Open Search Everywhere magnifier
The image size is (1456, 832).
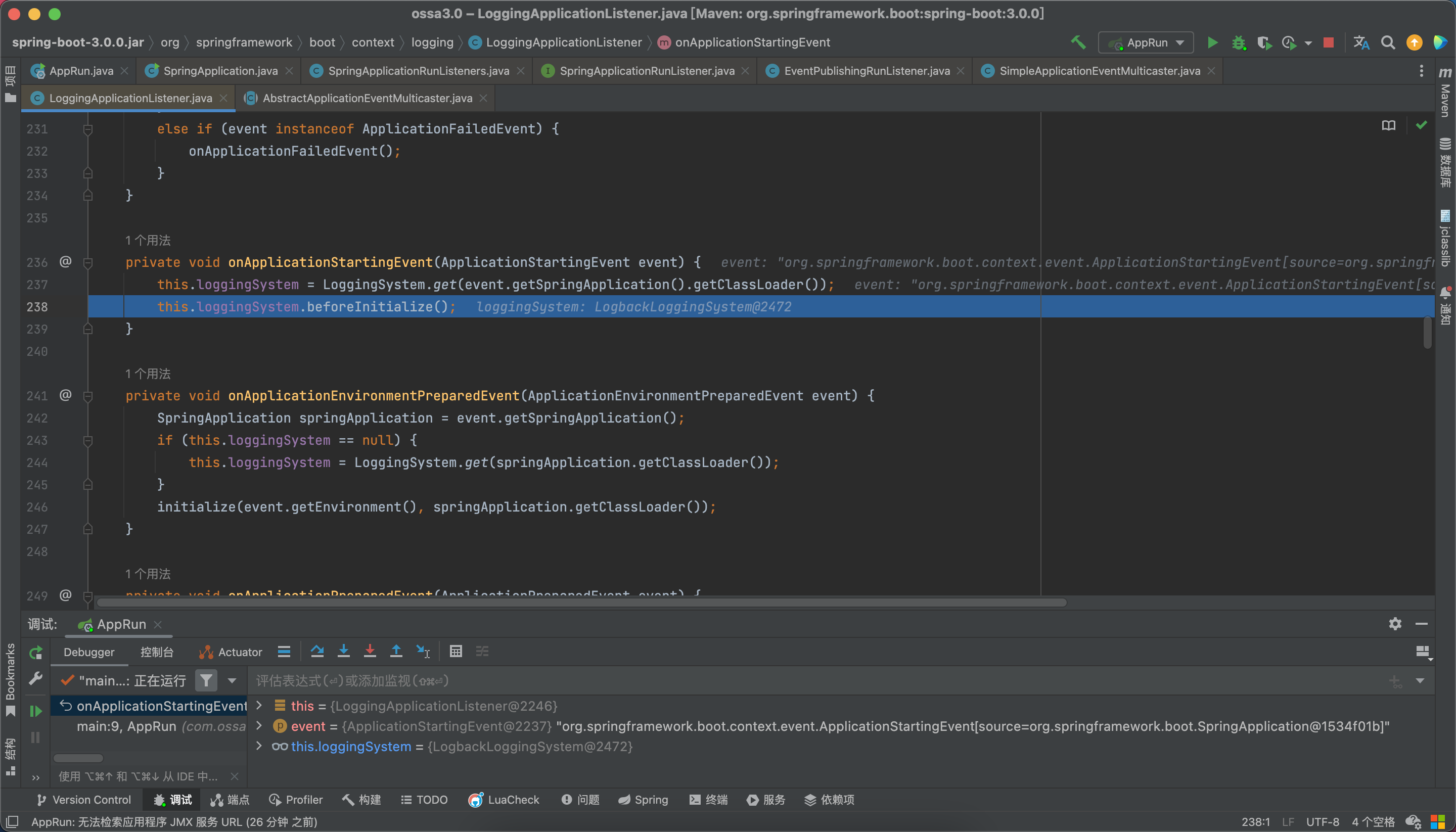[x=1388, y=43]
